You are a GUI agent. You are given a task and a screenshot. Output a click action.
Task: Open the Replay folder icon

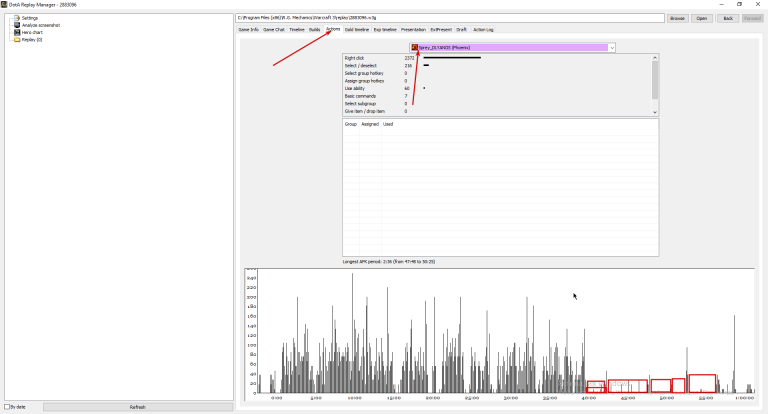tap(17, 40)
